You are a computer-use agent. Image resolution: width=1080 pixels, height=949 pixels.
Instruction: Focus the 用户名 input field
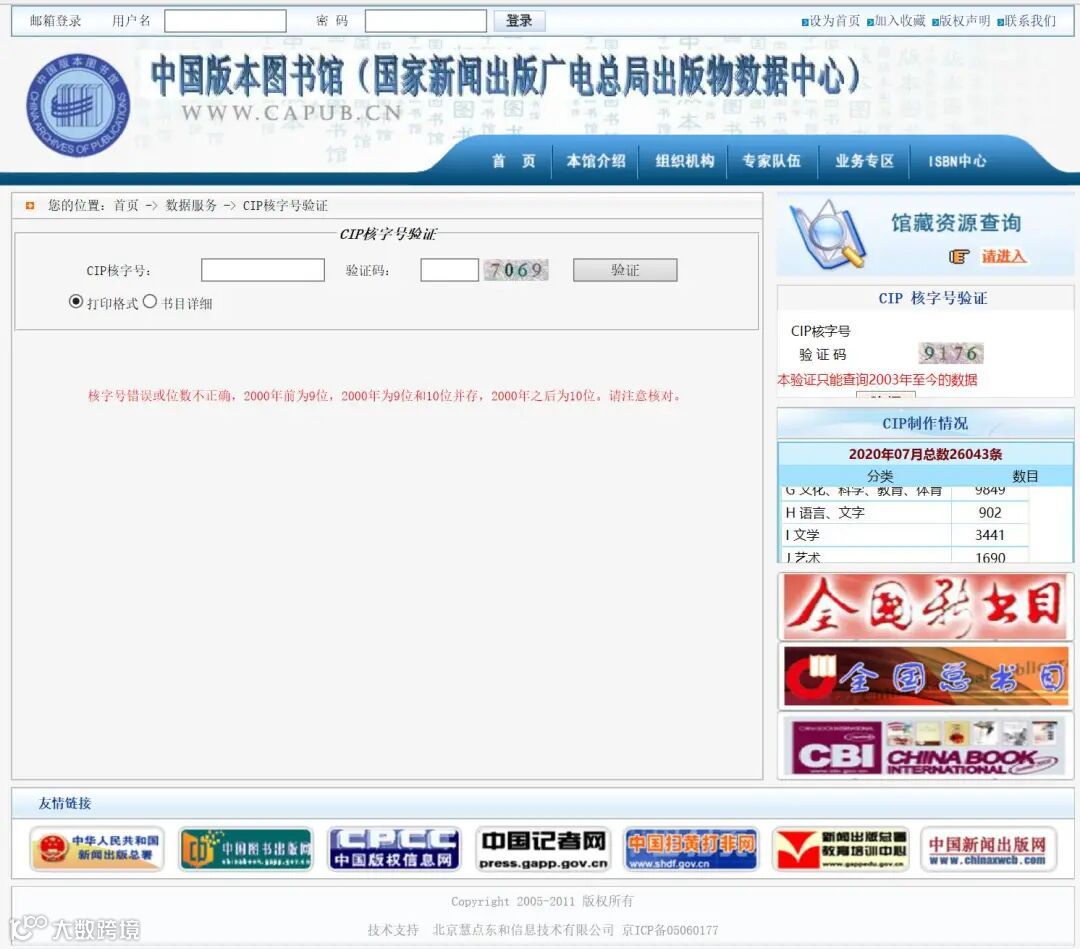[x=225, y=21]
